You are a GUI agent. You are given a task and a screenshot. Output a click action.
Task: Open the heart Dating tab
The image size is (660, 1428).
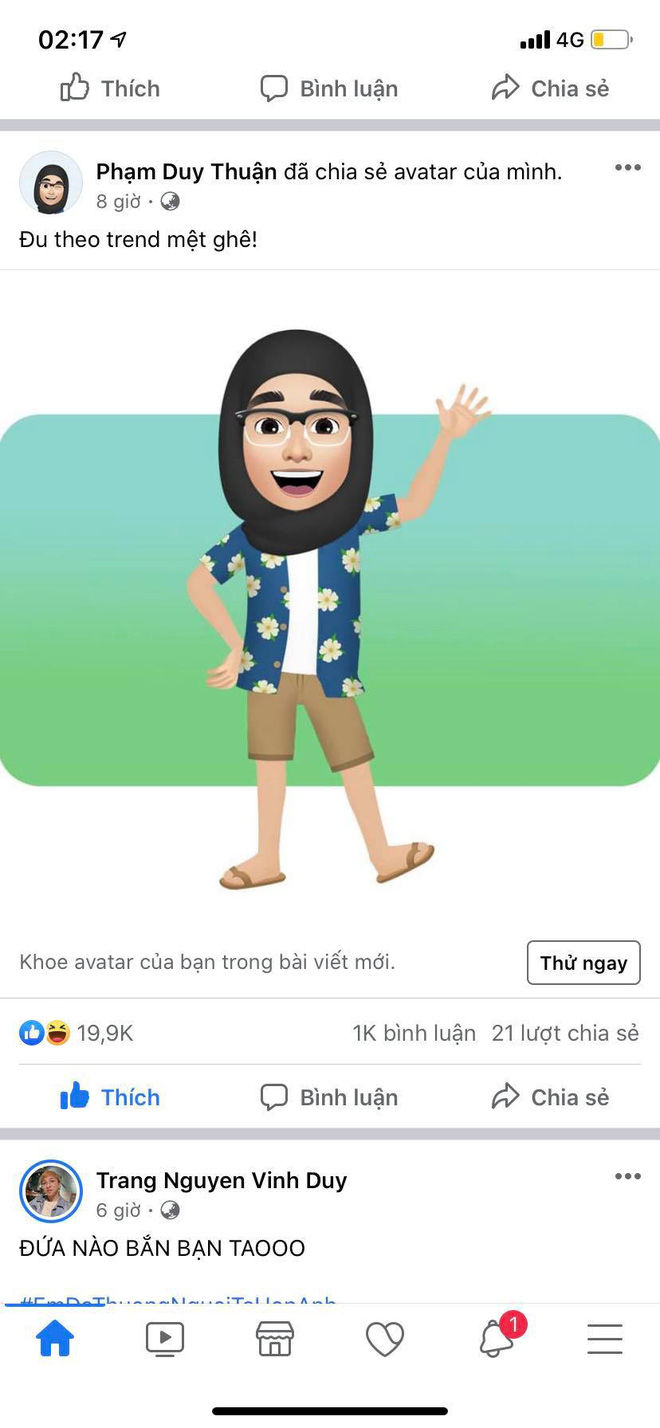[x=385, y=1339]
